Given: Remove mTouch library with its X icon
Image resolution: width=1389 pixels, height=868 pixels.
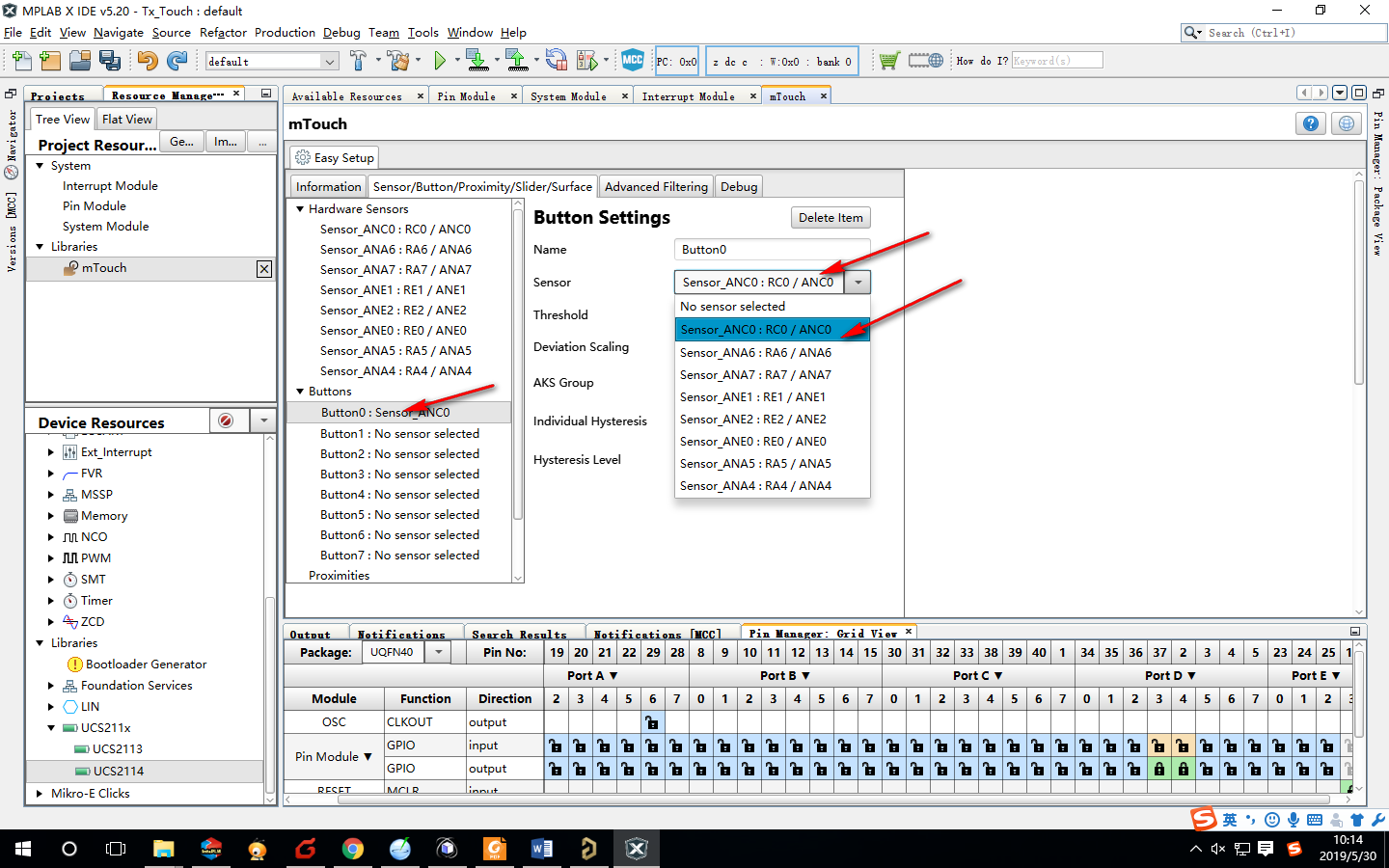Looking at the screenshot, I should (x=264, y=269).
